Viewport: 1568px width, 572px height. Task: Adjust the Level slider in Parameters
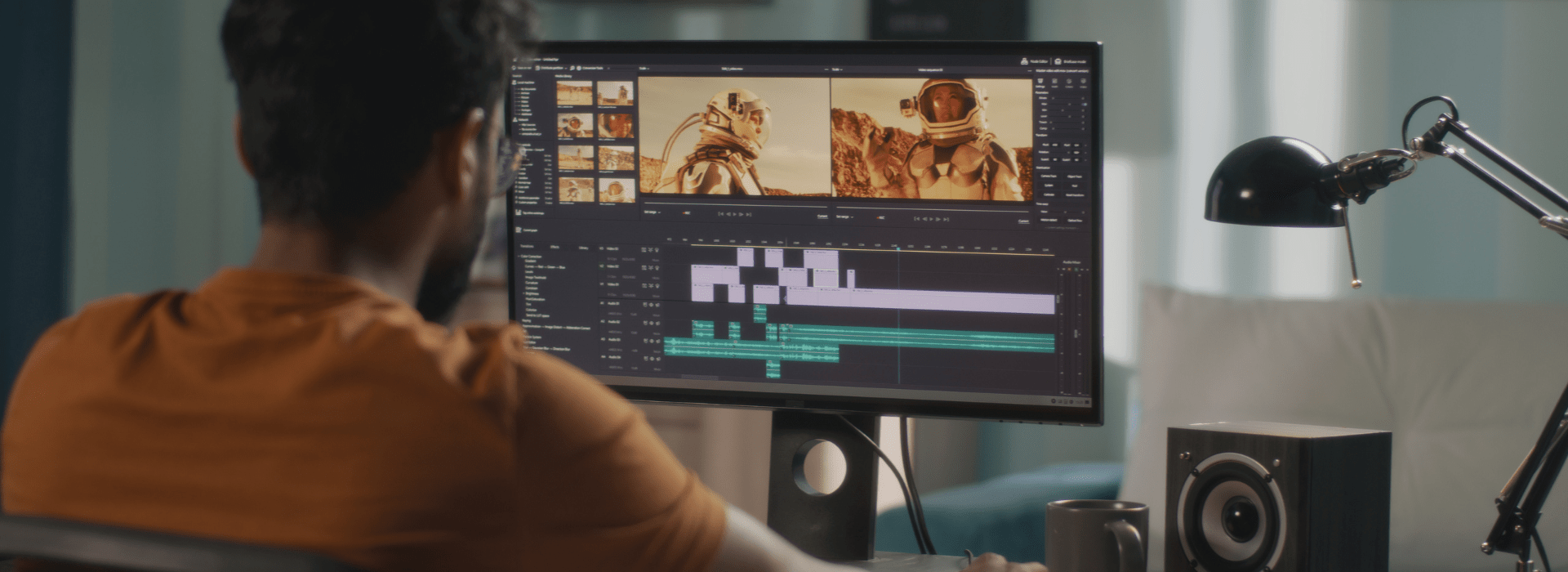1065,116
